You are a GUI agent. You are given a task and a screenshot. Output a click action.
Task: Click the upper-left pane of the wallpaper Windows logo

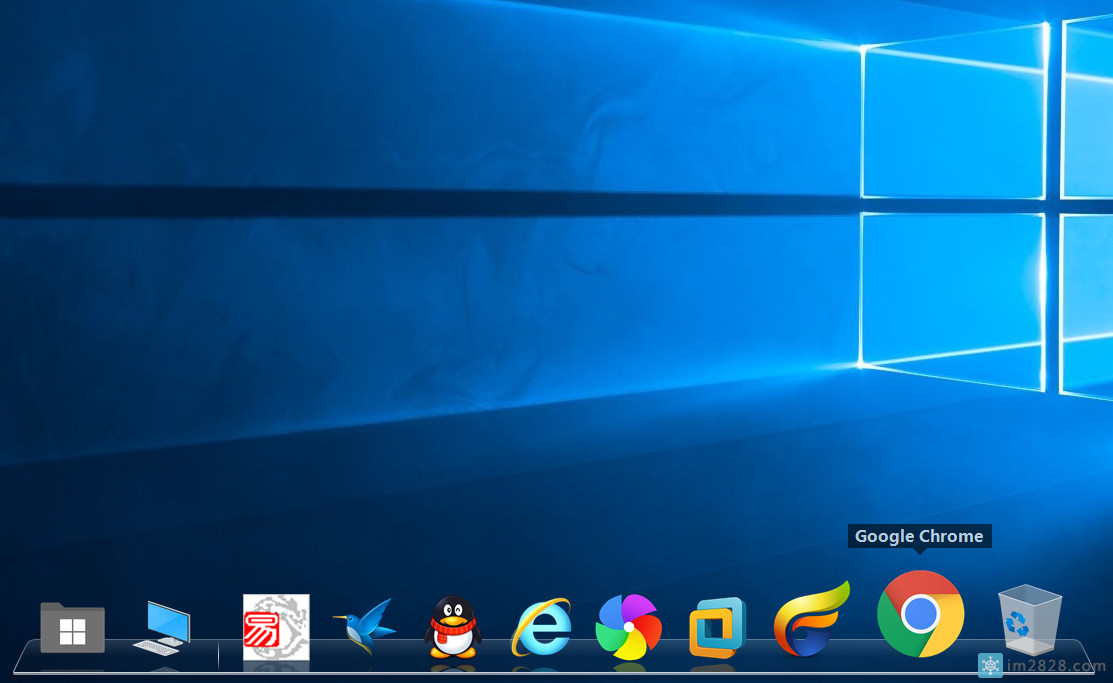pos(952,120)
